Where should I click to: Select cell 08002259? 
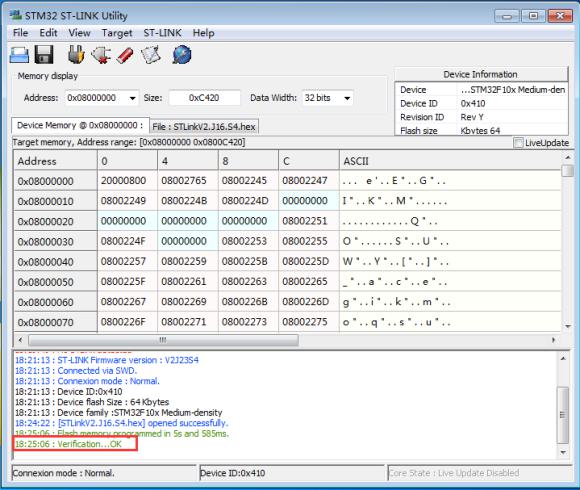(x=188, y=261)
